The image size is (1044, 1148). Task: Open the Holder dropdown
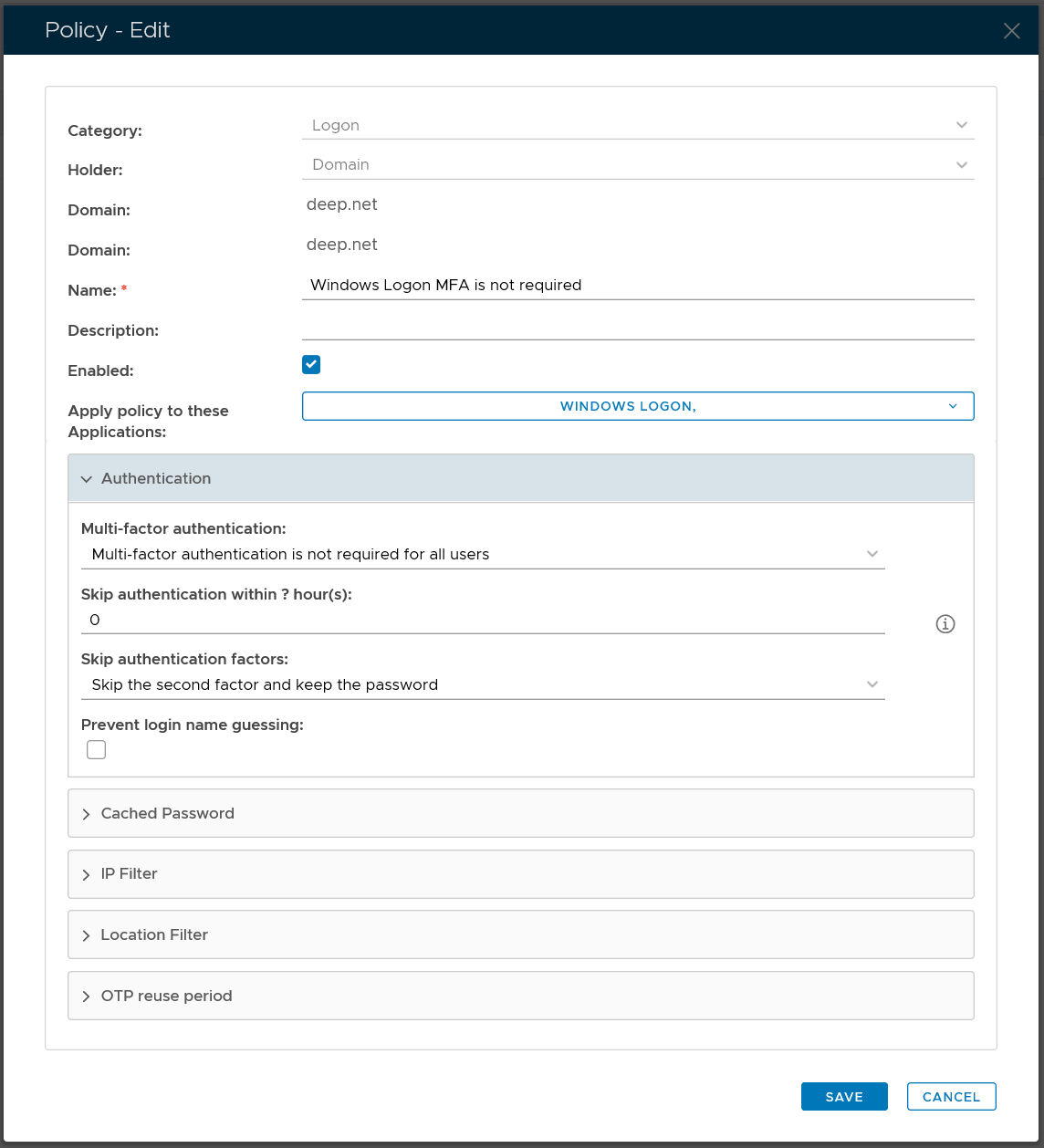(x=637, y=165)
